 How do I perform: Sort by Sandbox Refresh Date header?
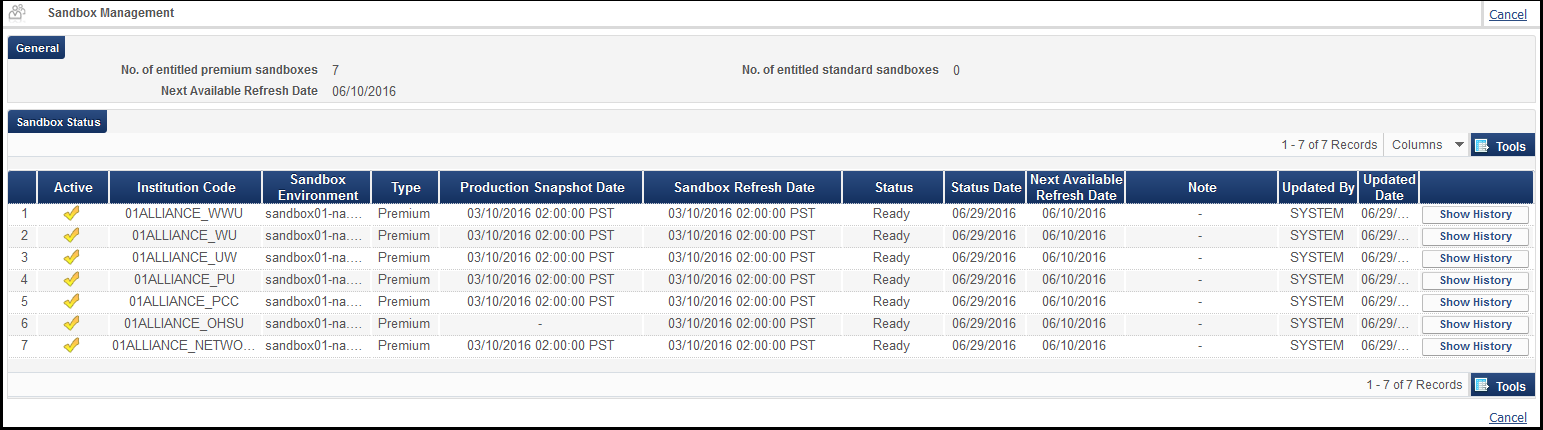[x=744, y=187]
